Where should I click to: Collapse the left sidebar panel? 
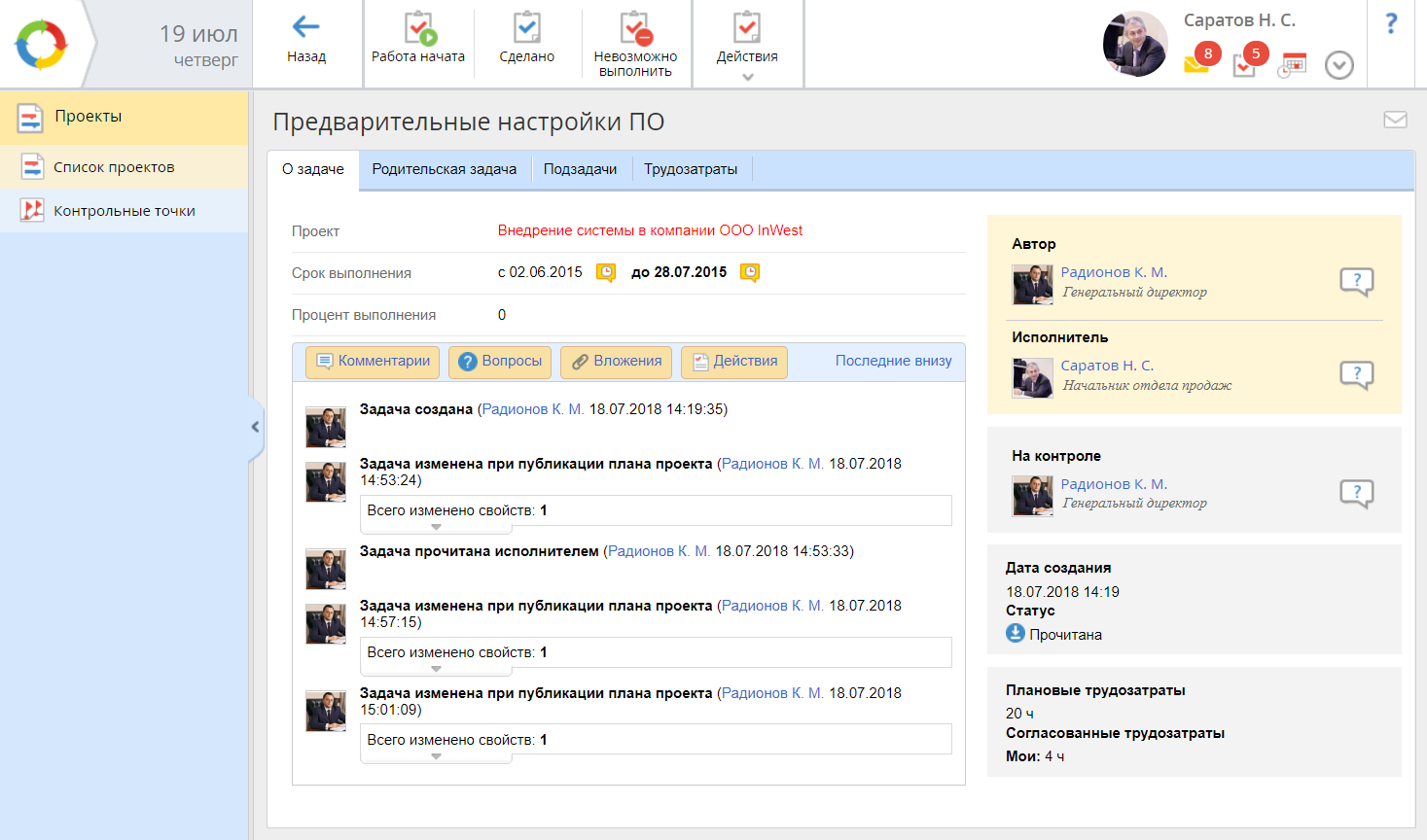(255, 427)
